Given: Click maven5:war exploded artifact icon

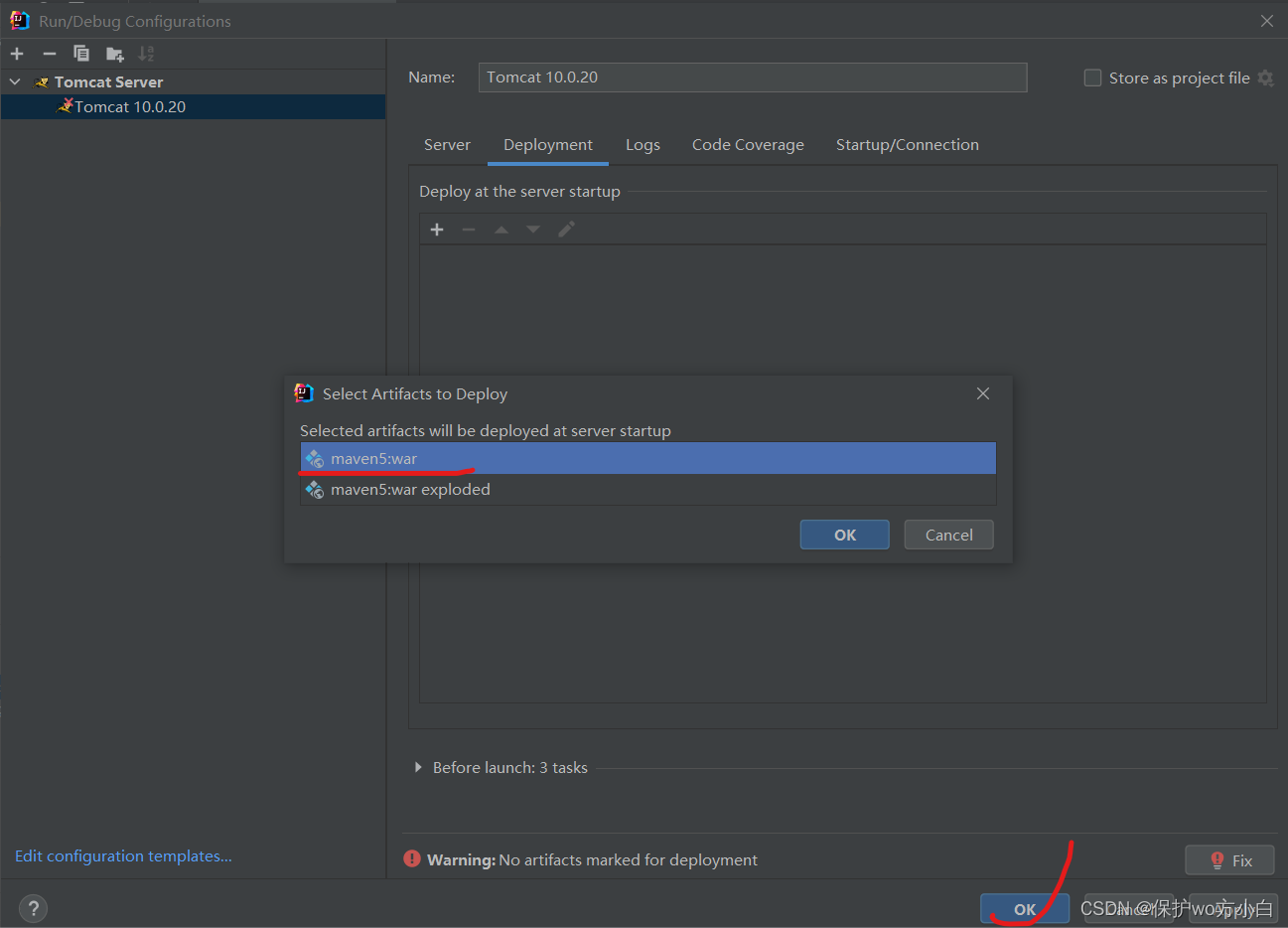Looking at the screenshot, I should pyautogui.click(x=315, y=489).
